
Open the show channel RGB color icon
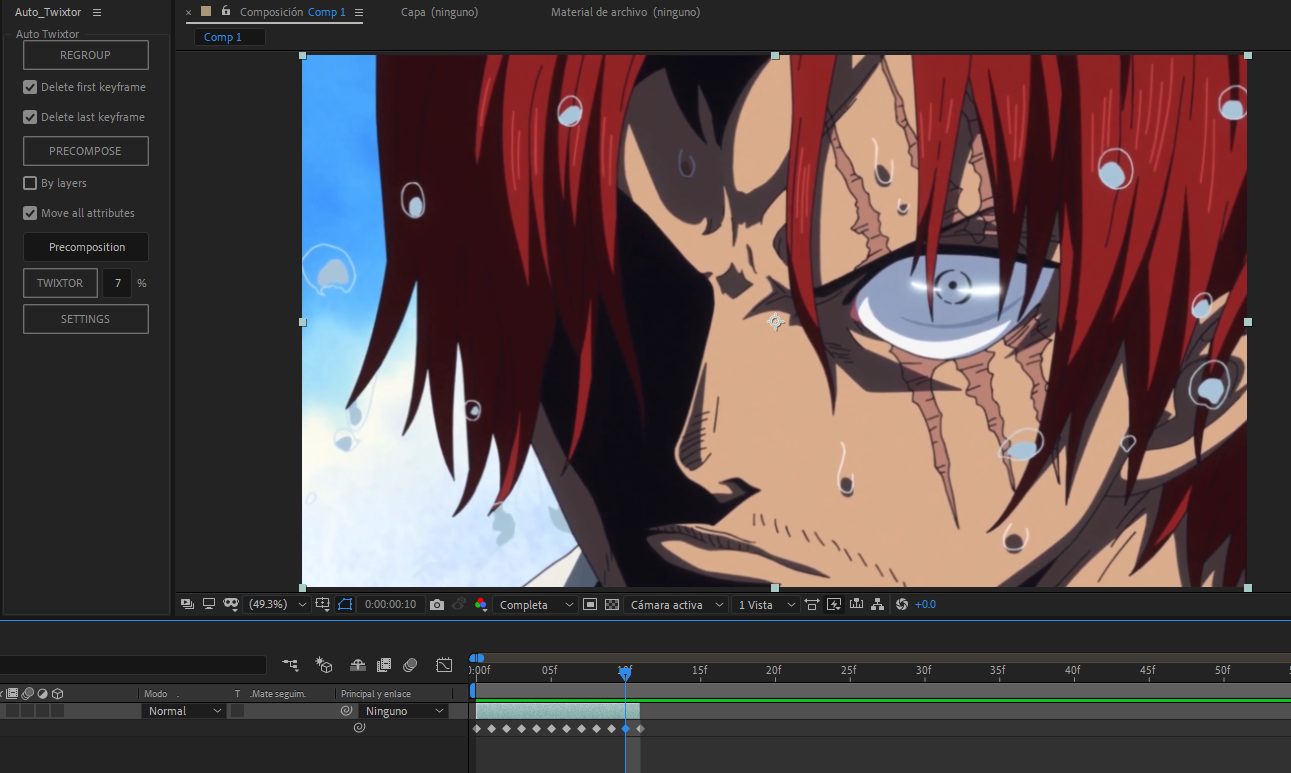[481, 604]
